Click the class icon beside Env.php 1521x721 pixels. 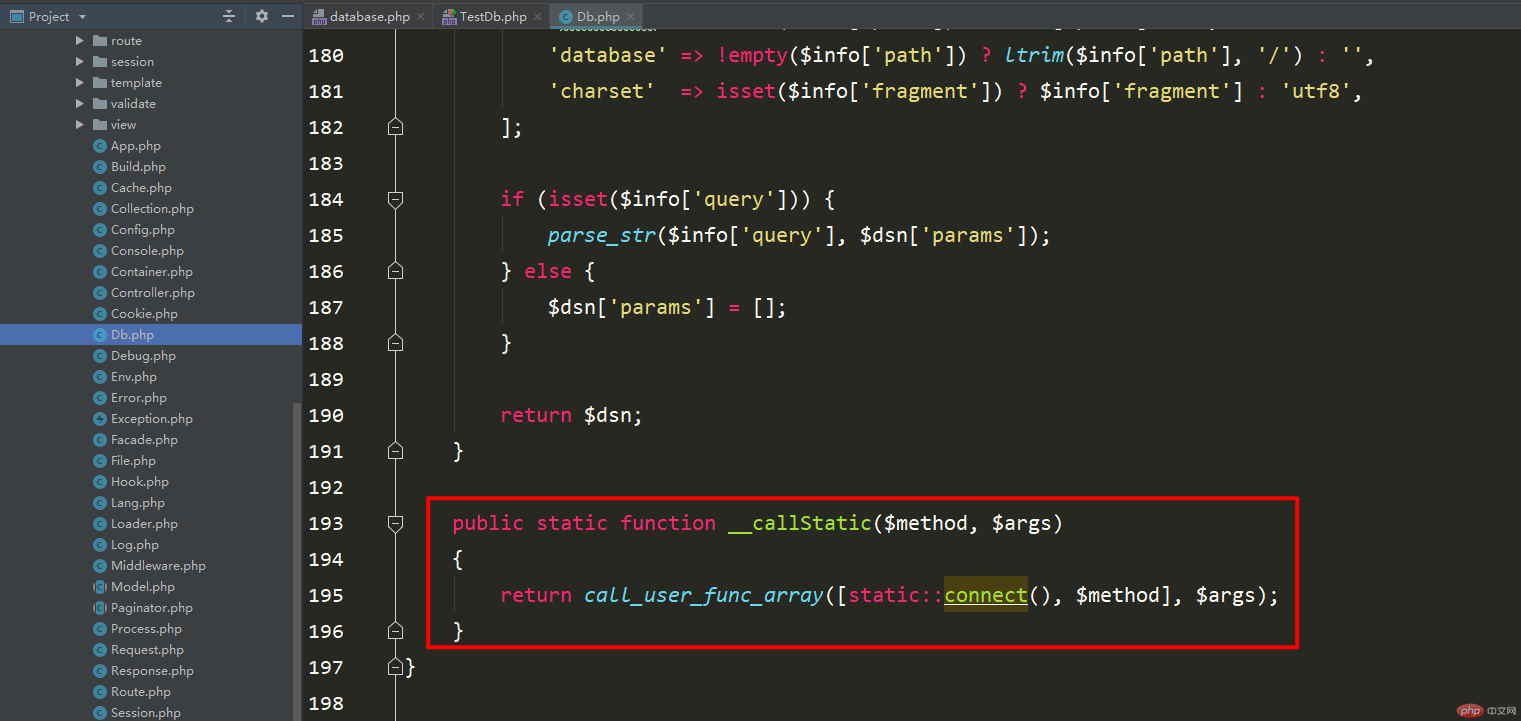100,377
